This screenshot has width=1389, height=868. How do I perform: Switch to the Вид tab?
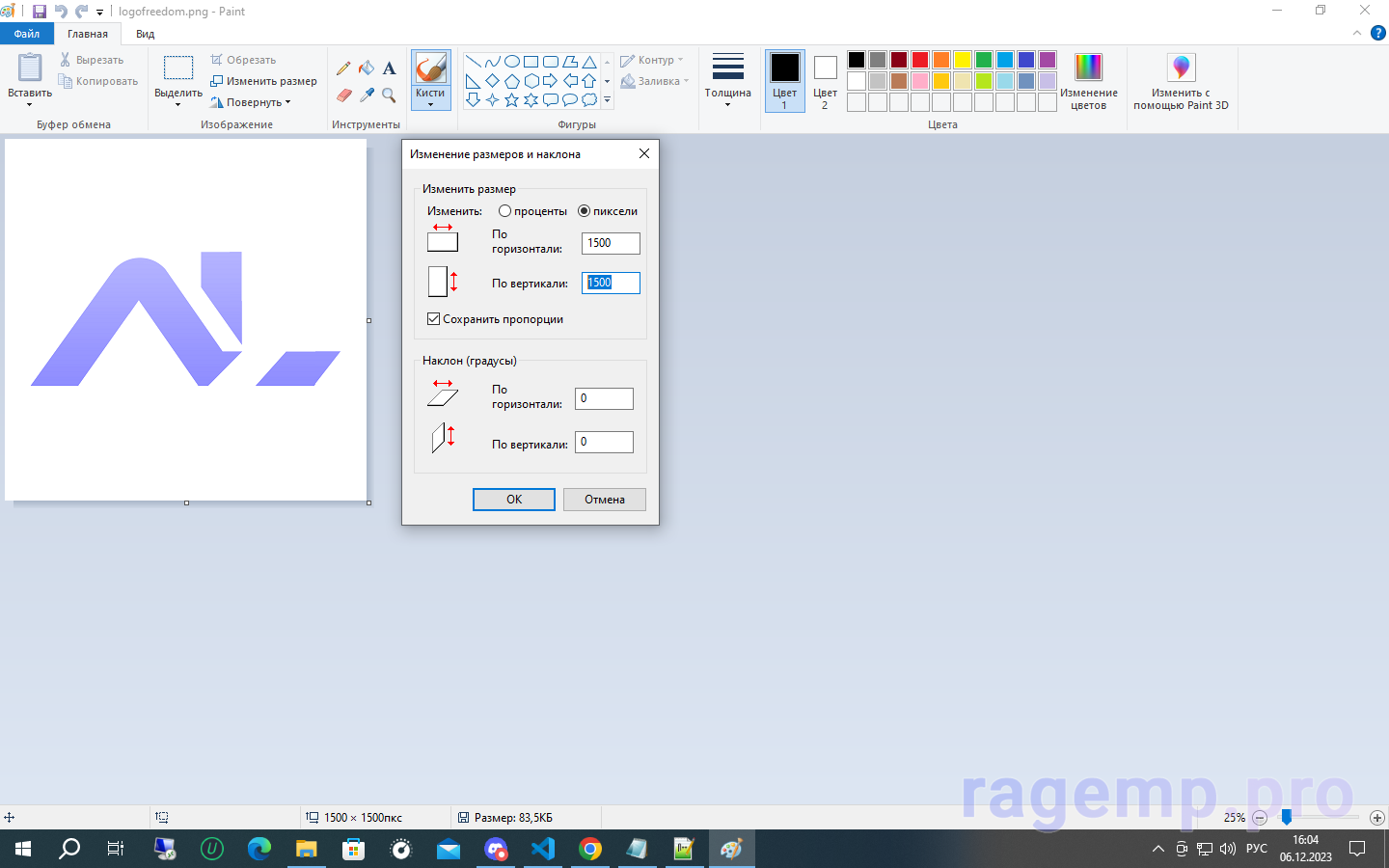[x=145, y=34]
